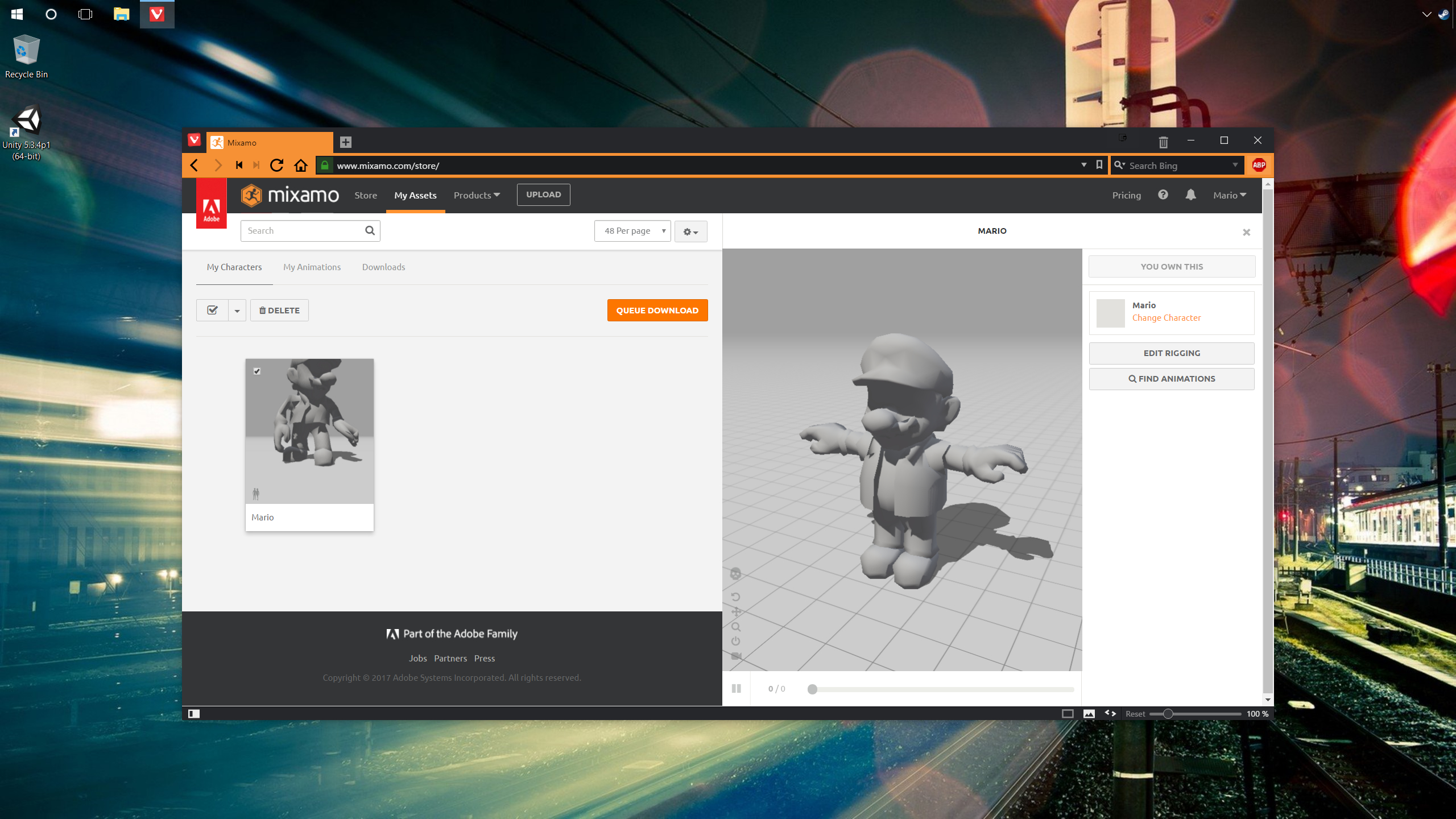Click the browser reload page icon
Image resolution: width=1456 pixels, height=819 pixels.
coord(276,166)
